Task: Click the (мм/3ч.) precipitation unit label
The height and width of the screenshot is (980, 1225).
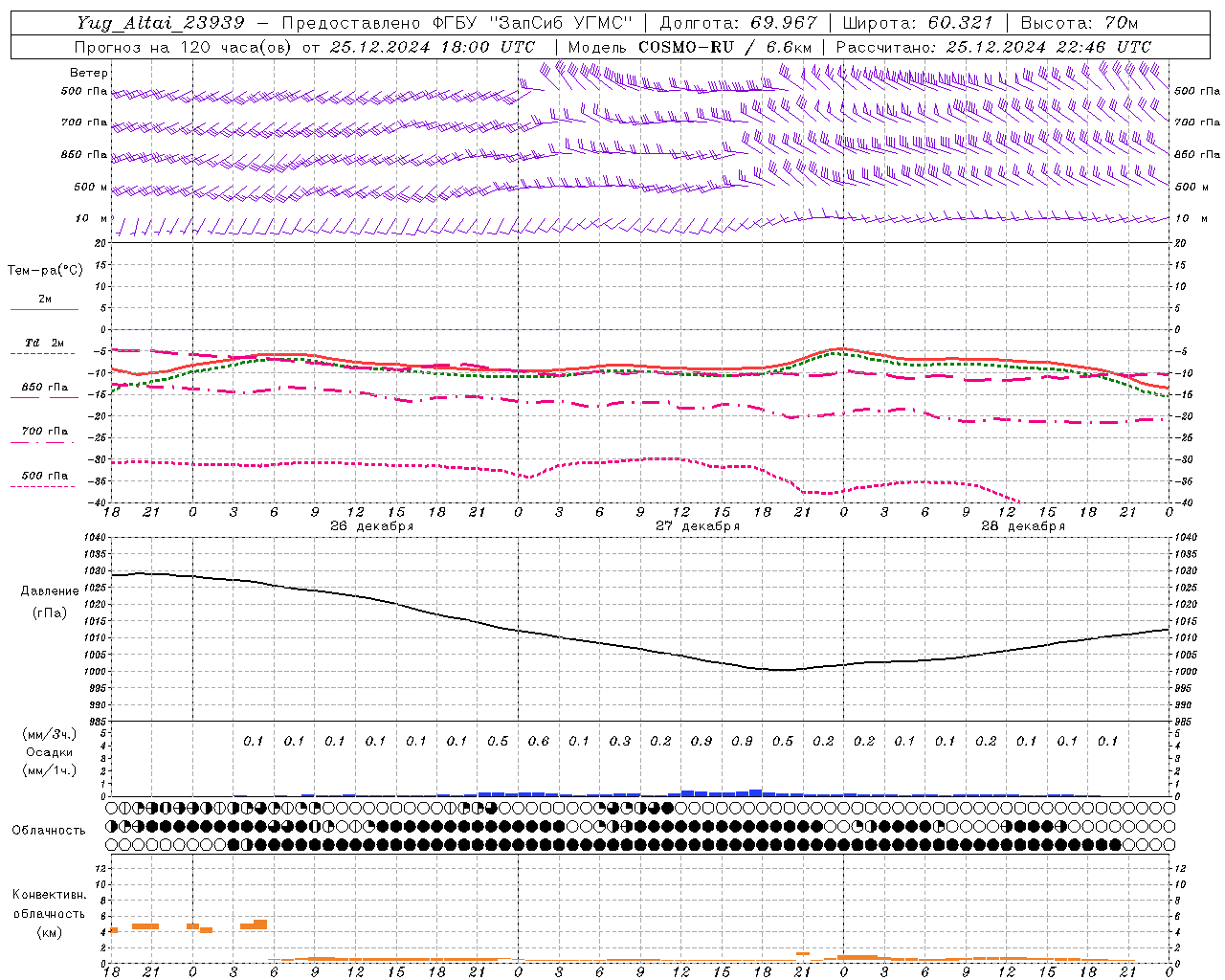Action: coord(49,734)
